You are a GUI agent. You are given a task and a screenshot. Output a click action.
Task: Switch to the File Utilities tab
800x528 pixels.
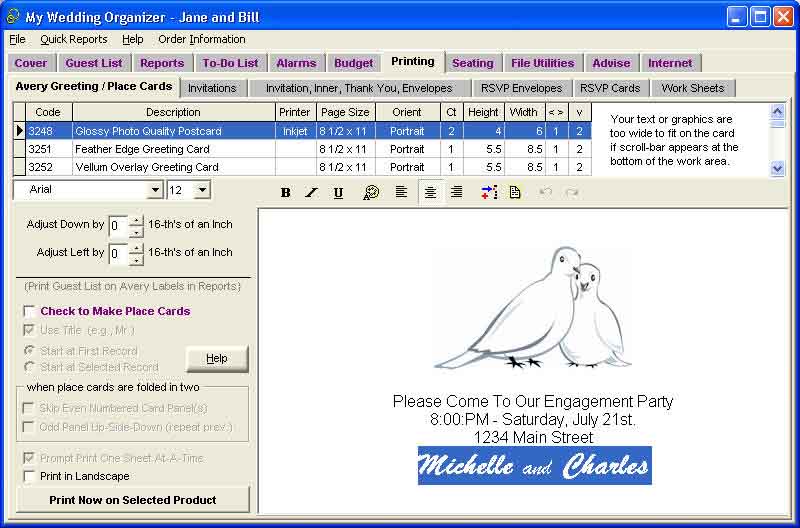(543, 63)
